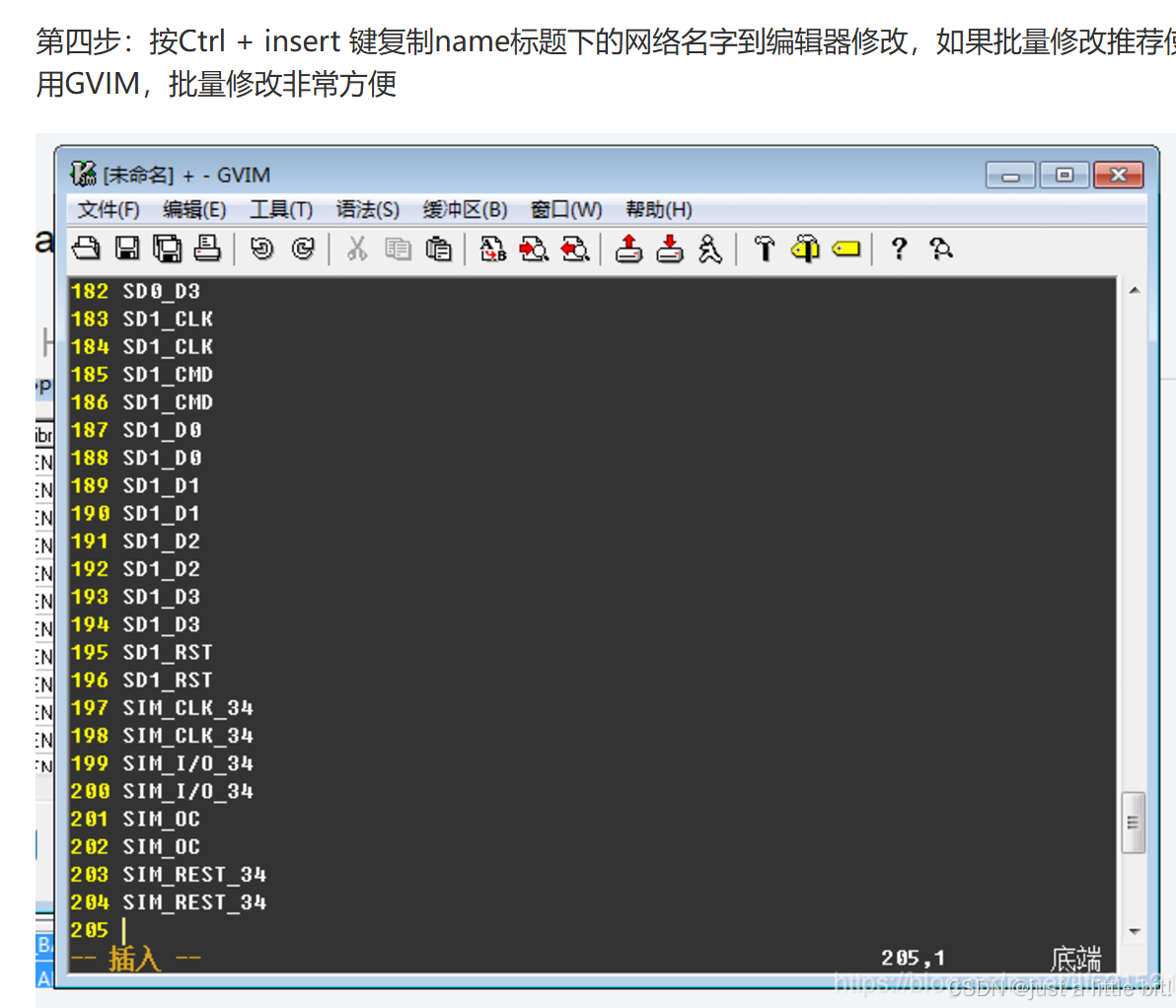This screenshot has width=1176, height=1008.
Task: Open the Find and Replace icon
Action: 492,249
